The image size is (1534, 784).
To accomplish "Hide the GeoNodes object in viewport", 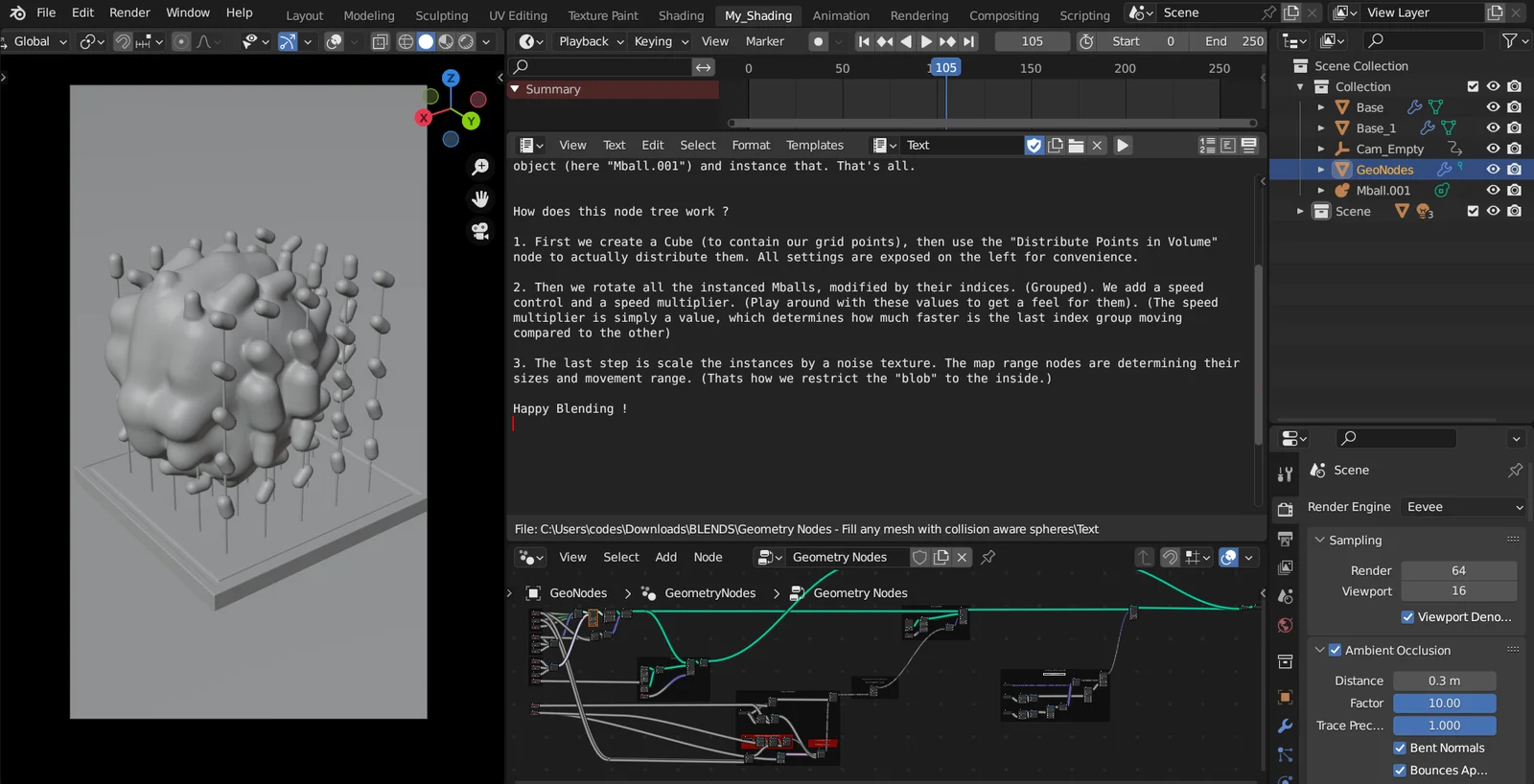I will pos(1493,170).
